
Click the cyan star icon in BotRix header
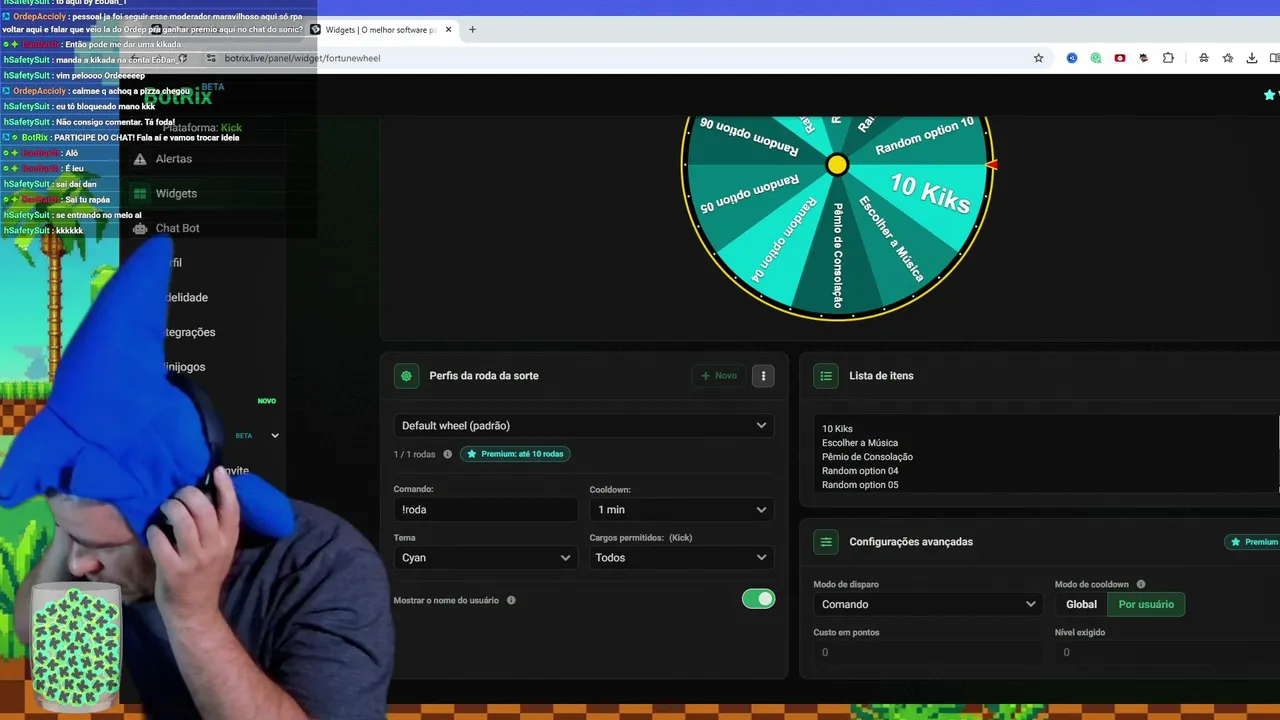[1270, 95]
